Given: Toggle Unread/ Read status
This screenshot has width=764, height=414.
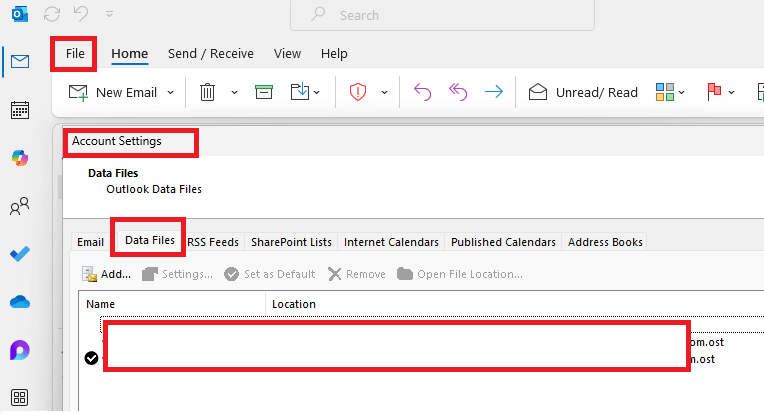Looking at the screenshot, I should 583,92.
